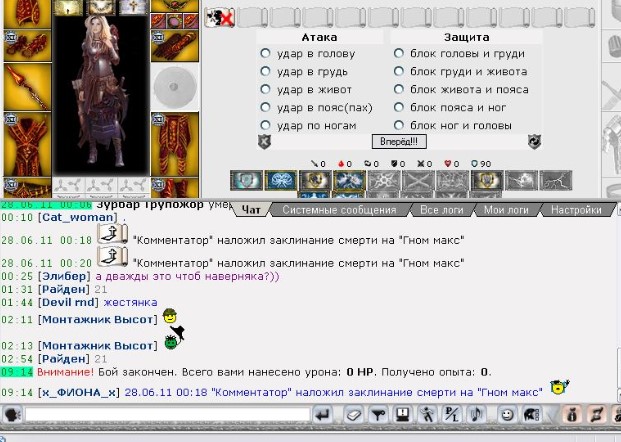Click player name 'Монтажник Высот' in chat
Viewport: 621px width, 442px height.
coord(98,319)
